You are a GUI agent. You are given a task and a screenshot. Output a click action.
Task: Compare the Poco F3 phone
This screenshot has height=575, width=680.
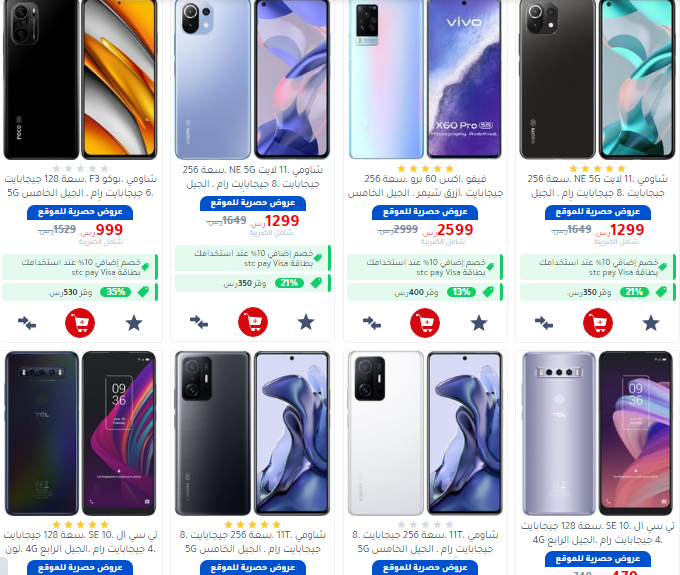[27, 323]
